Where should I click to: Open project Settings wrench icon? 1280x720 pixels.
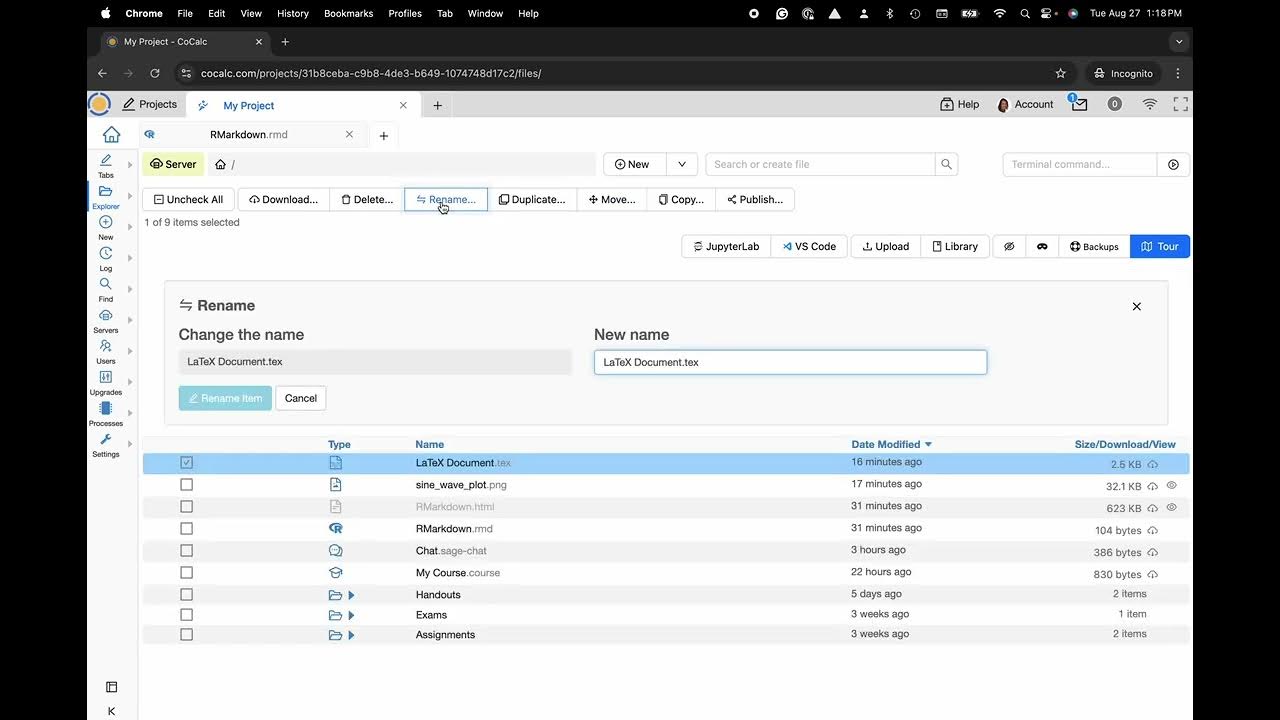[x=106, y=440]
